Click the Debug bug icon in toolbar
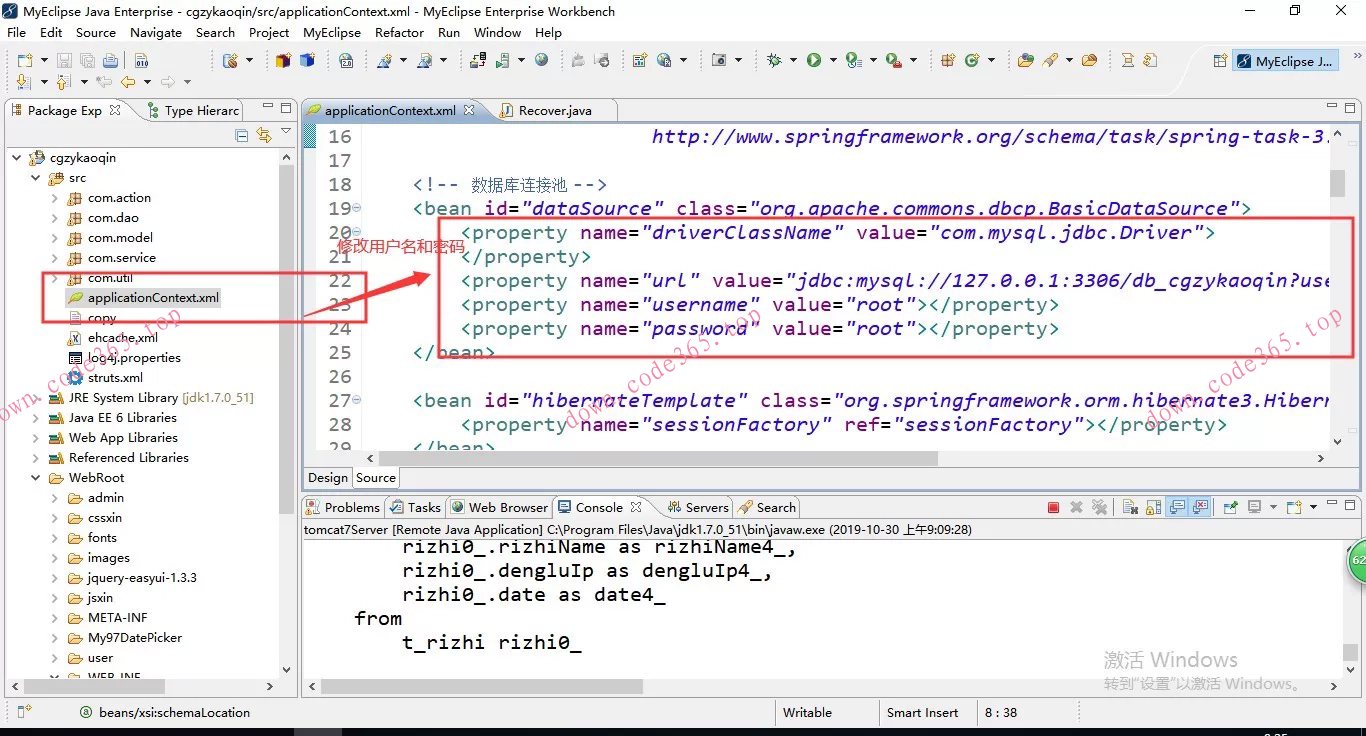This screenshot has height=736, width=1366. click(773, 61)
